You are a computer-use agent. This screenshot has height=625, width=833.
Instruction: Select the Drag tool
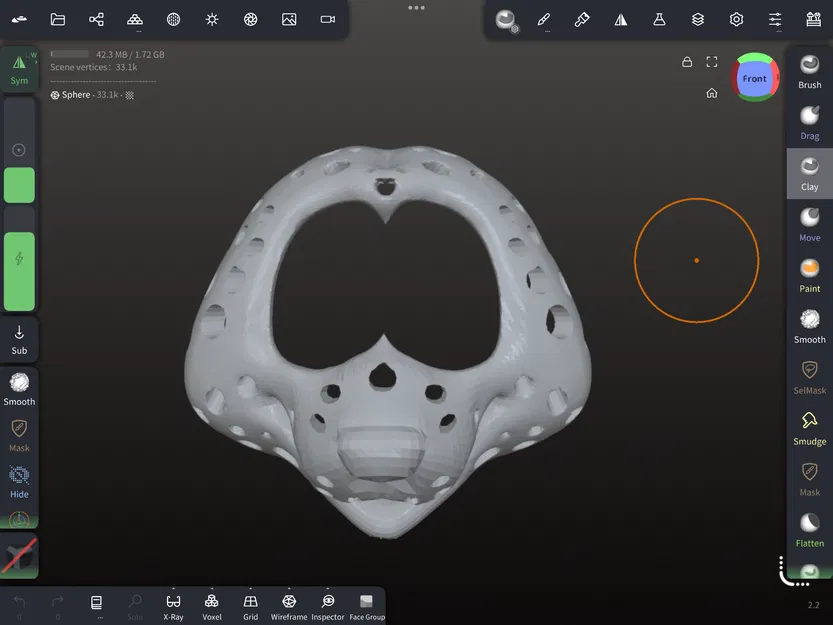810,123
